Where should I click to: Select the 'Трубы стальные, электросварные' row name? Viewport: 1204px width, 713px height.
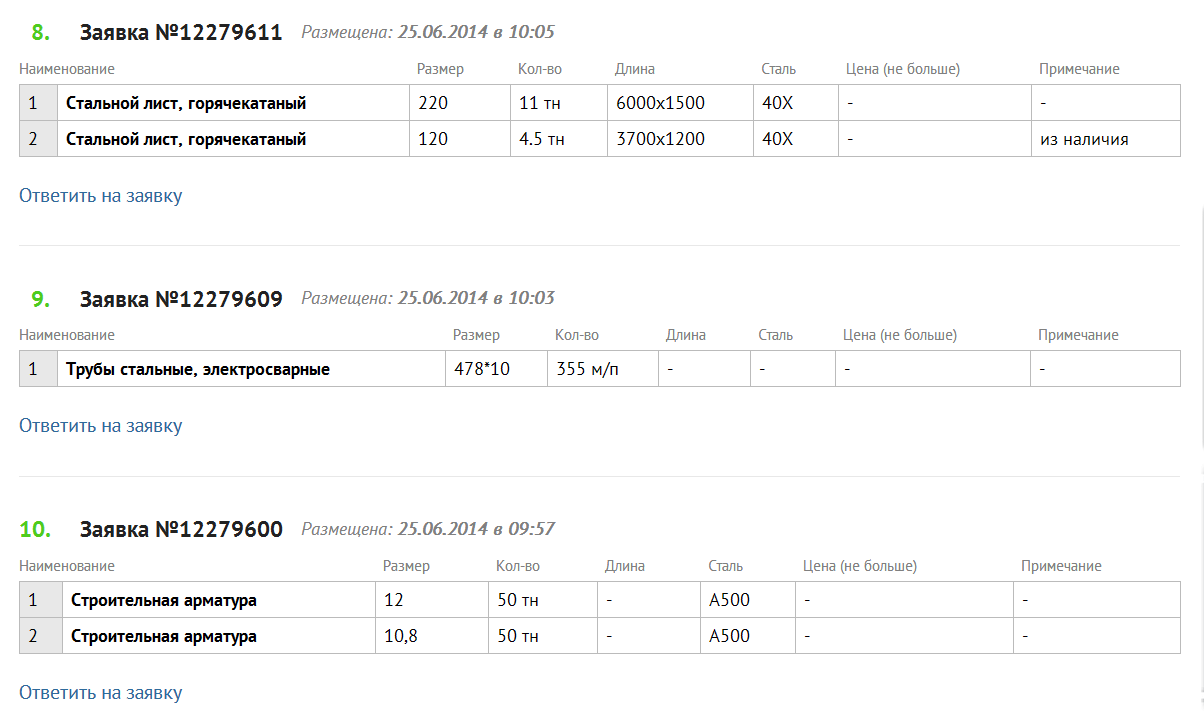(198, 370)
